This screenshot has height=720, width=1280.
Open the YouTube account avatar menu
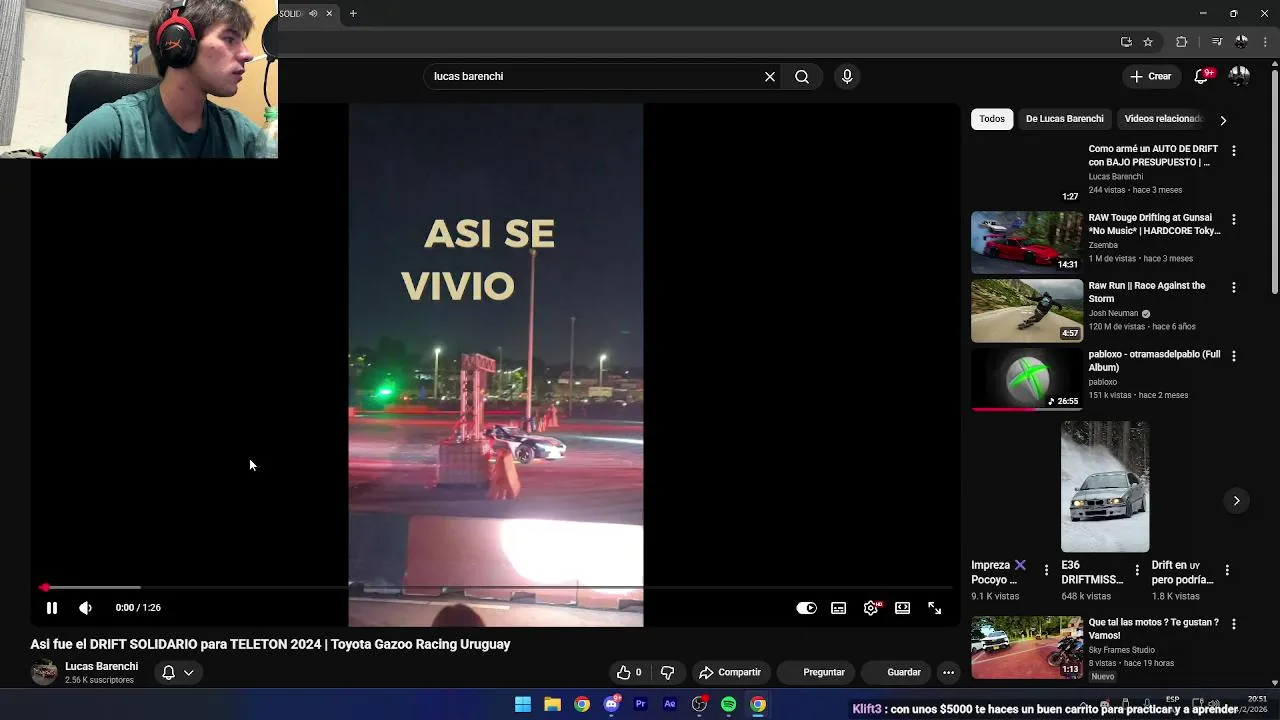(1239, 76)
